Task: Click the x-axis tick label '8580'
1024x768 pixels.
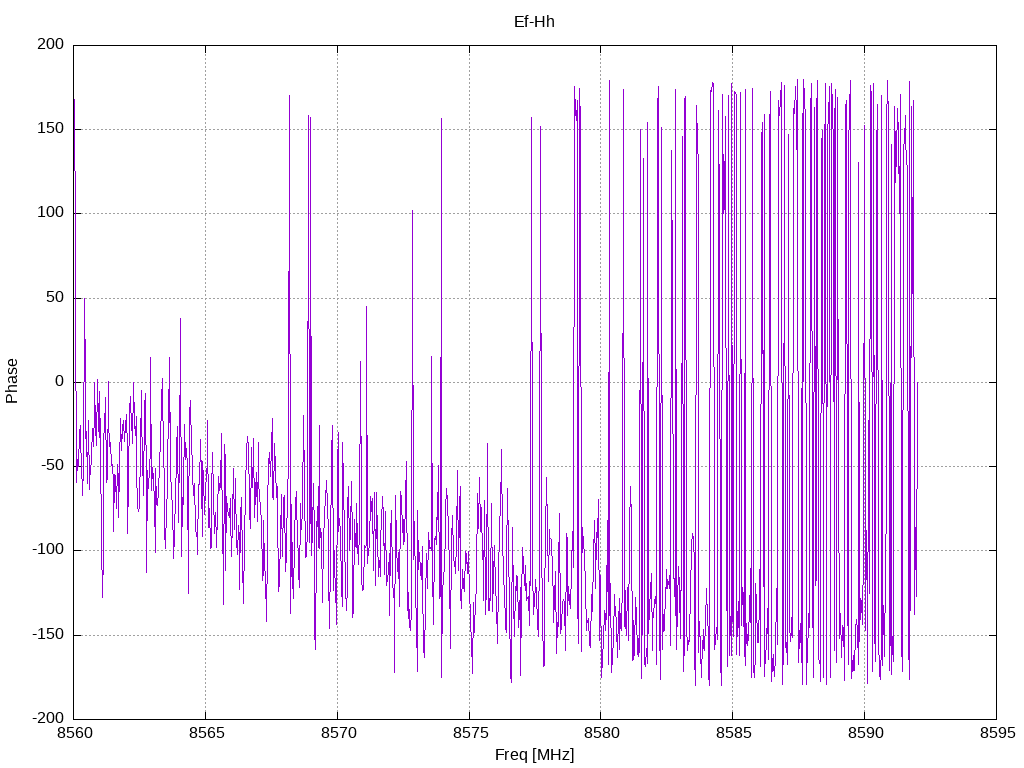Action: [601, 733]
